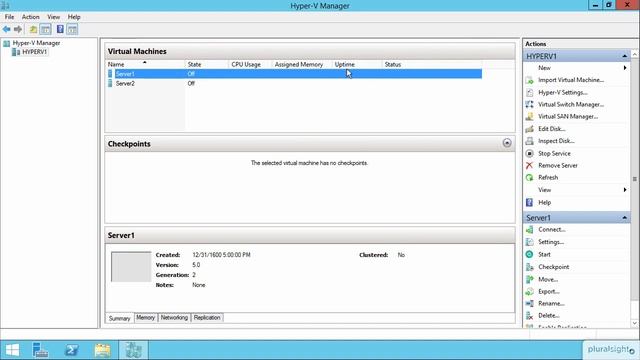Click the Virtual Switch Manager icon

click(529, 104)
